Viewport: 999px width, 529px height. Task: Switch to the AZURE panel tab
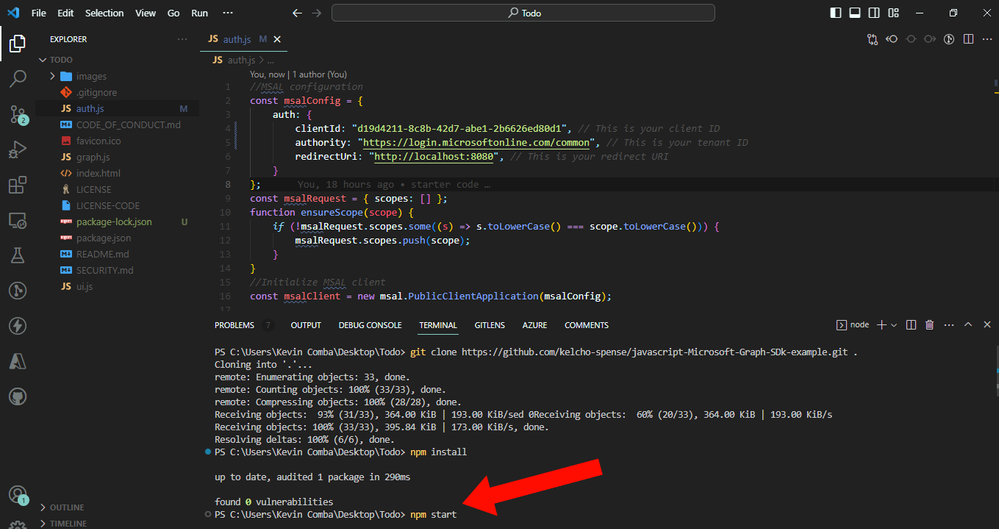click(535, 325)
